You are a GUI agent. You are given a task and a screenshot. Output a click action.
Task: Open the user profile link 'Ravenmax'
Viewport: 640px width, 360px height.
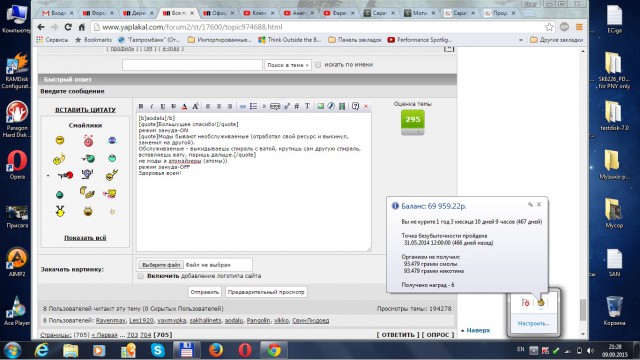click(x=110, y=320)
